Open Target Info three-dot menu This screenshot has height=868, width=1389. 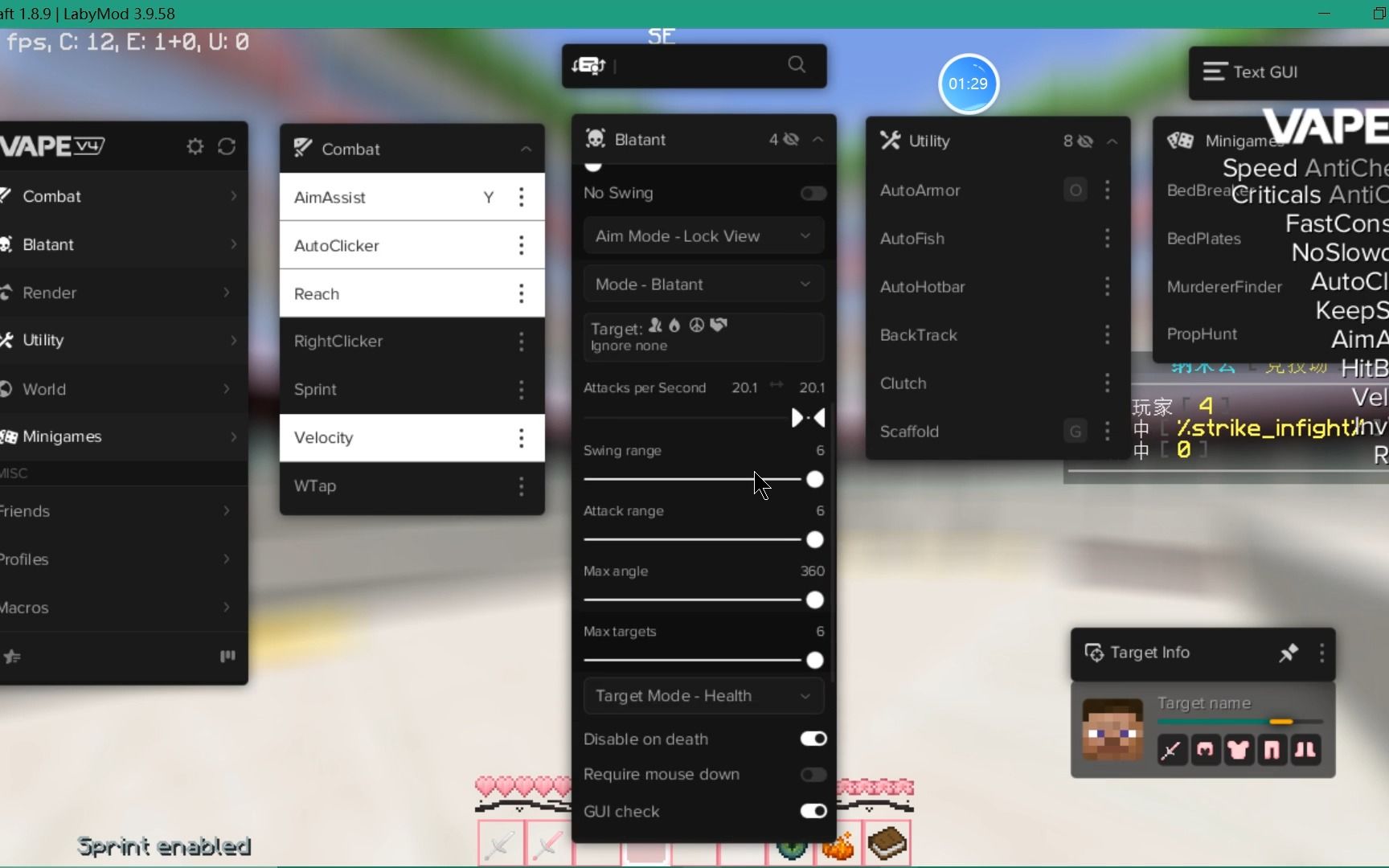point(1322,653)
